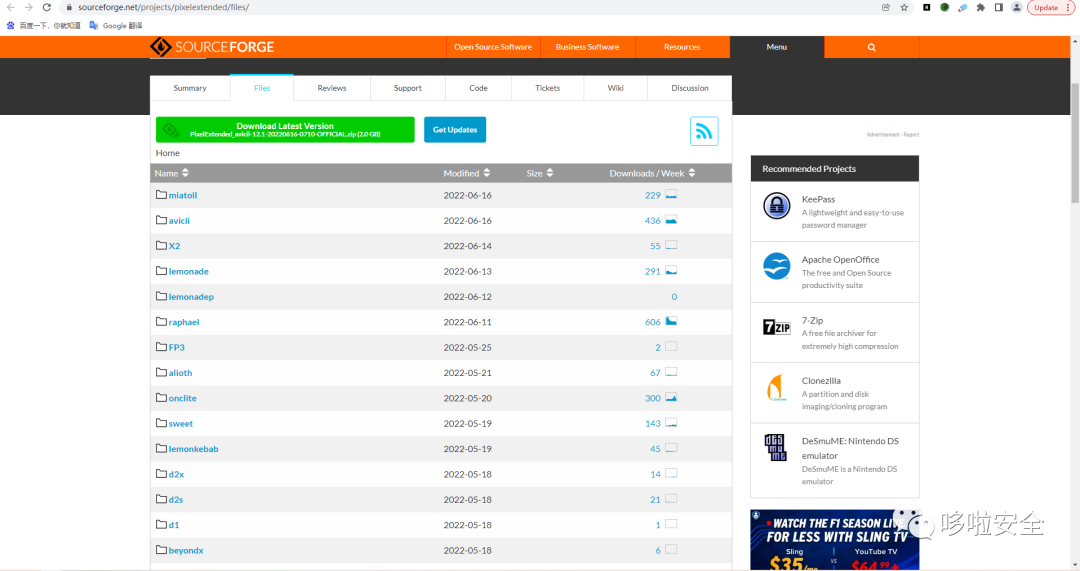Click the browser profile avatar icon
Image resolution: width=1080 pixels, height=571 pixels.
click(1017, 8)
